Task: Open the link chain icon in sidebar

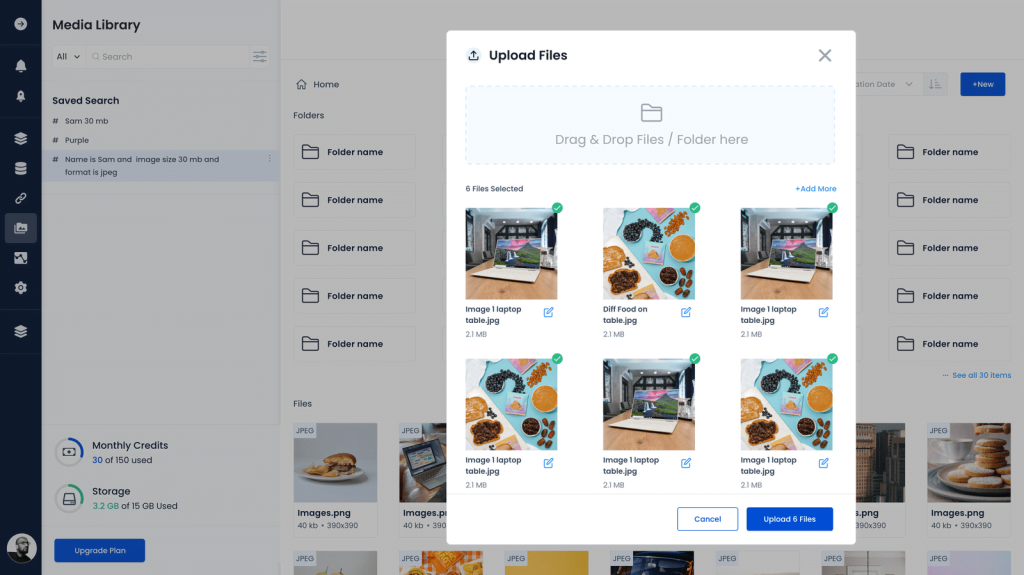Action: tap(21, 198)
